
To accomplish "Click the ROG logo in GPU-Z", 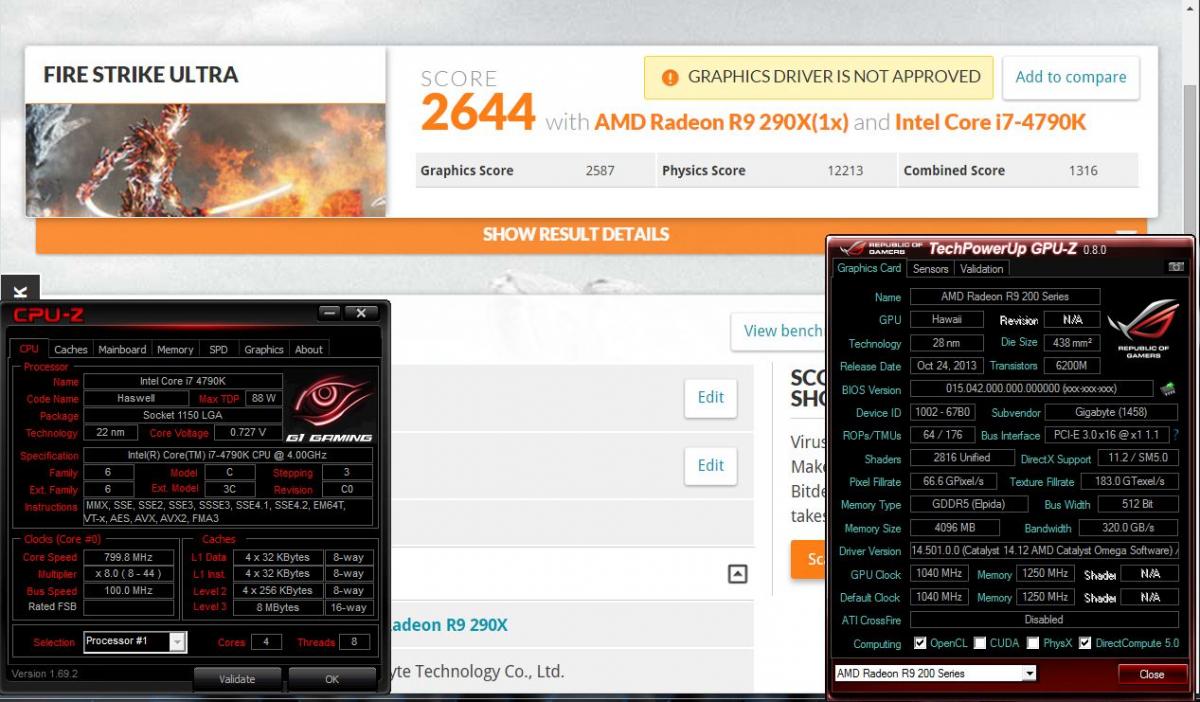I will pyautogui.click(x=1143, y=329).
